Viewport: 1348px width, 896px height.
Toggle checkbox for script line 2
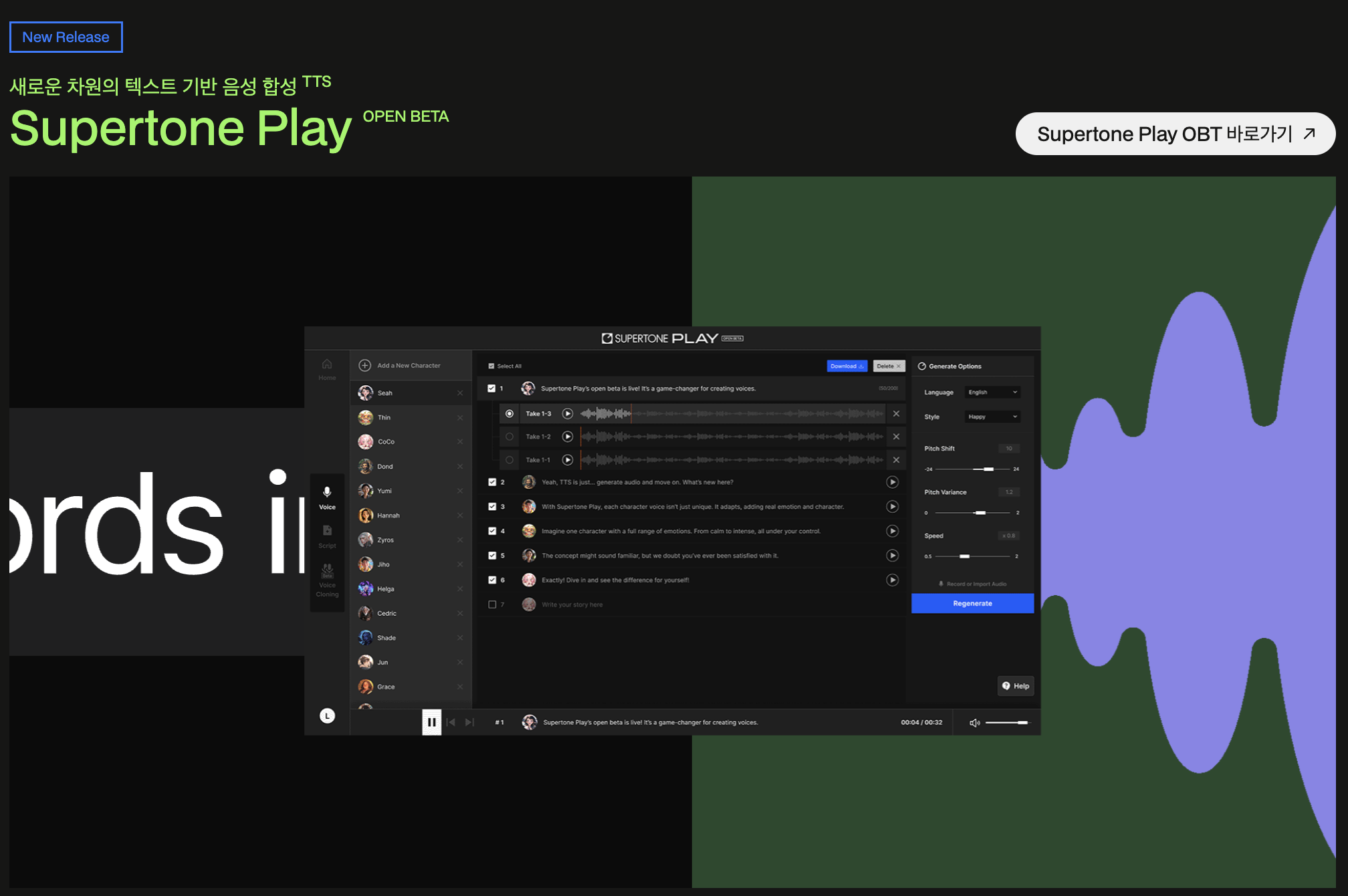pos(492,481)
